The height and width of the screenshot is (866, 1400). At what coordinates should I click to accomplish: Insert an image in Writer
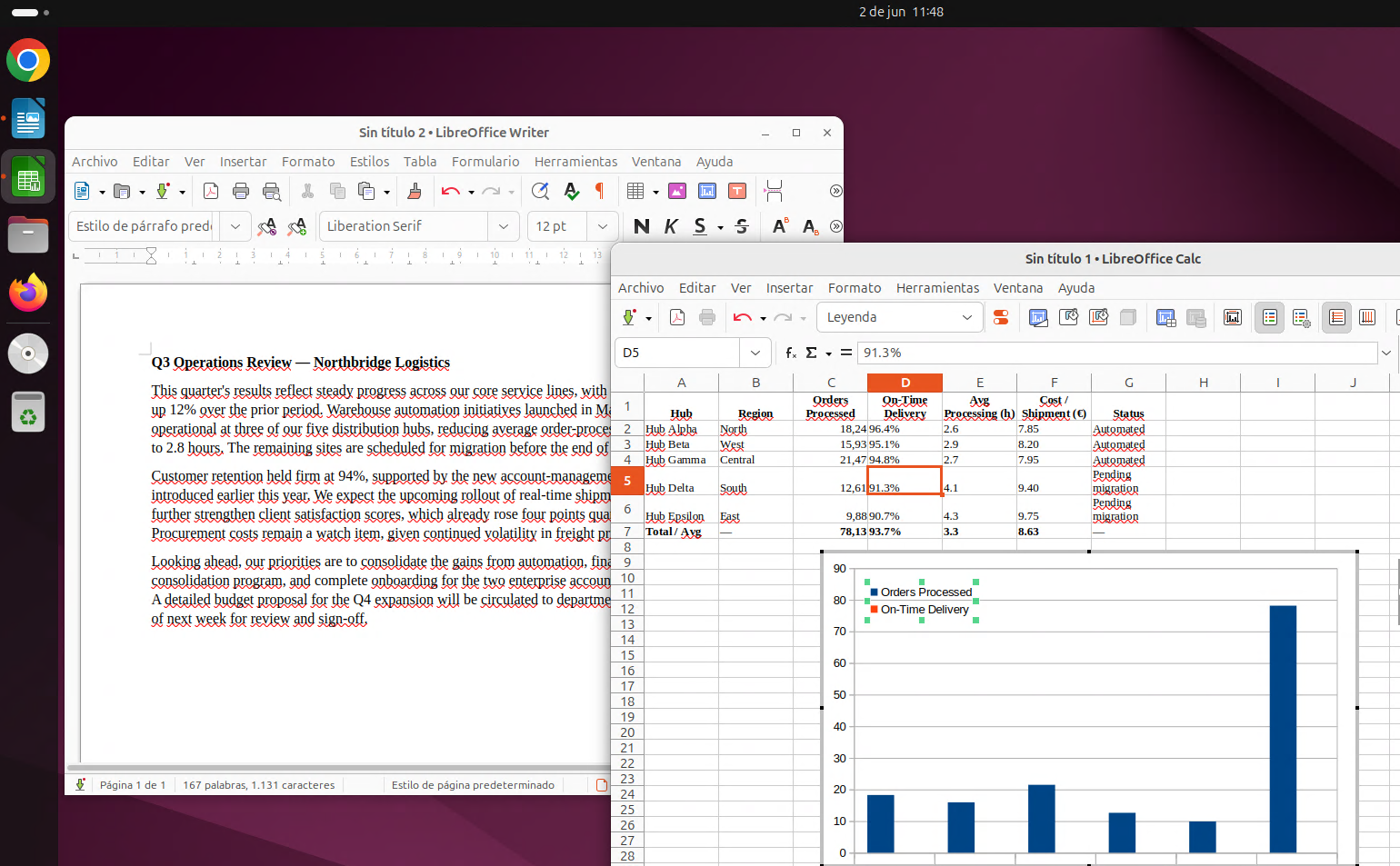(x=677, y=191)
